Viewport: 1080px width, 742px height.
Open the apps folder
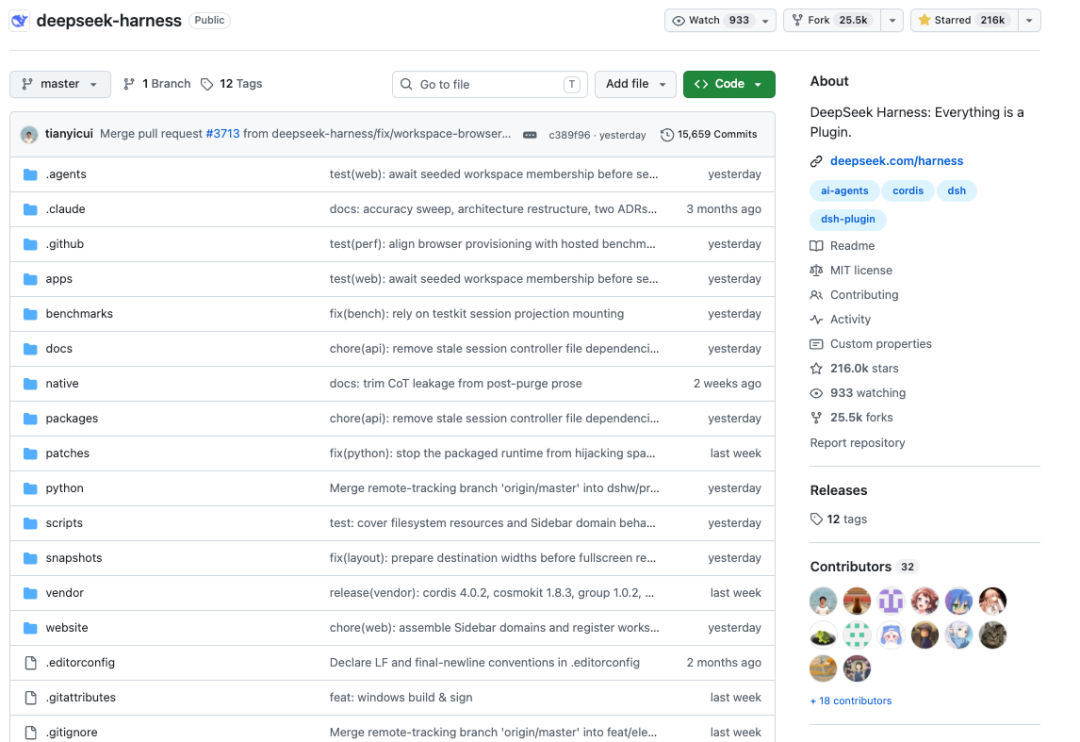(x=59, y=279)
